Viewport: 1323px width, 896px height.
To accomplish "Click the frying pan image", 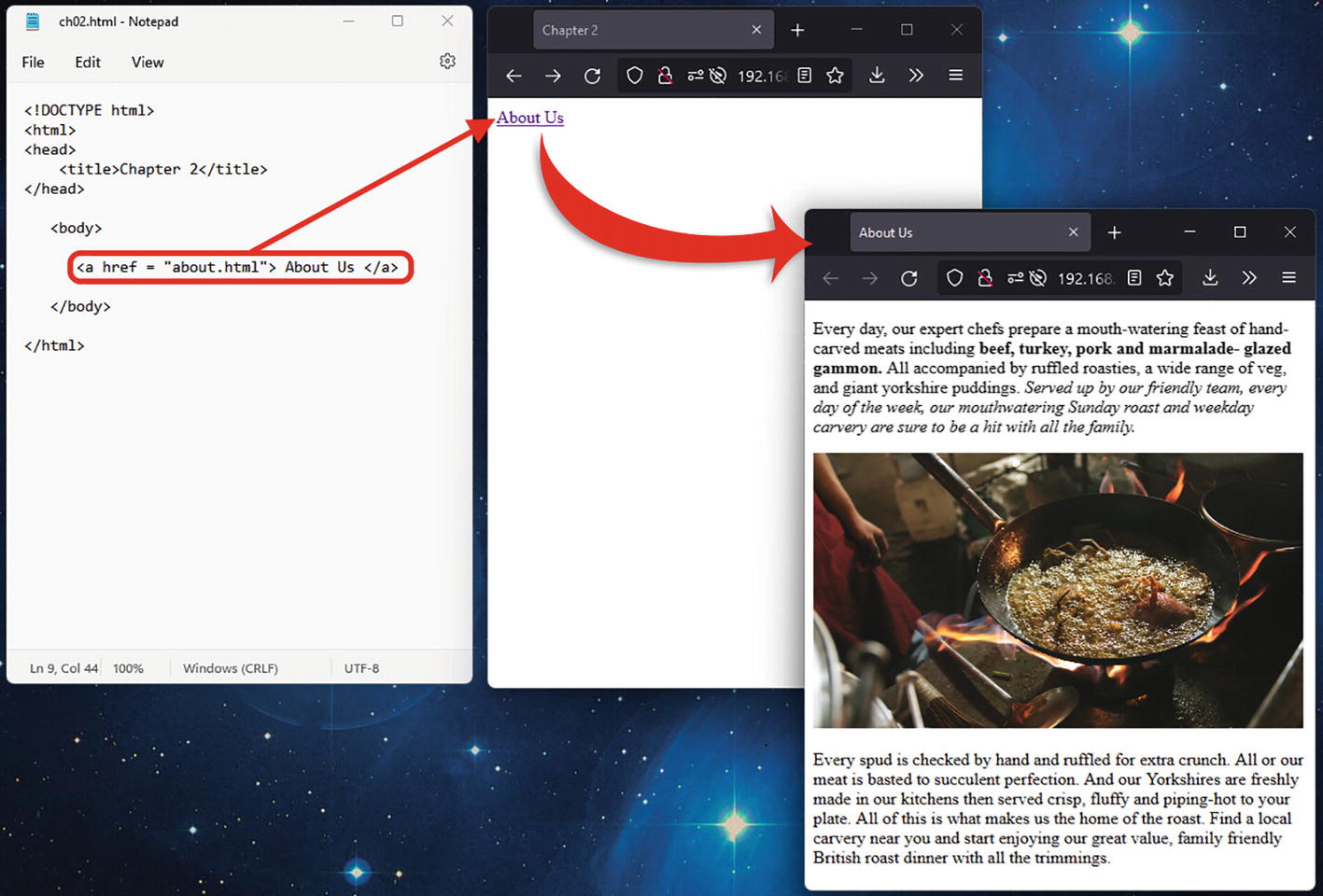I will click(1058, 590).
